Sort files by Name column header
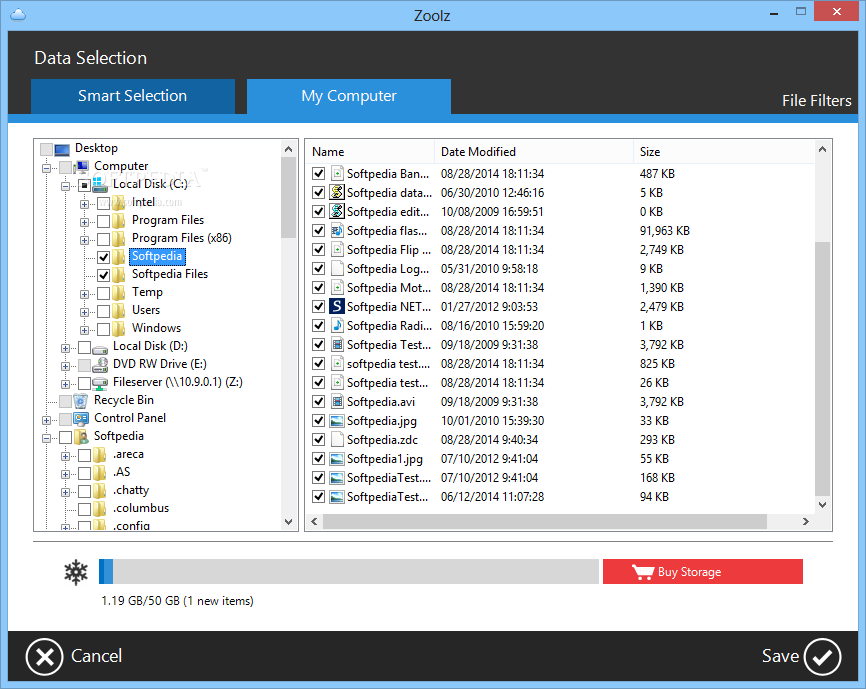 click(371, 152)
